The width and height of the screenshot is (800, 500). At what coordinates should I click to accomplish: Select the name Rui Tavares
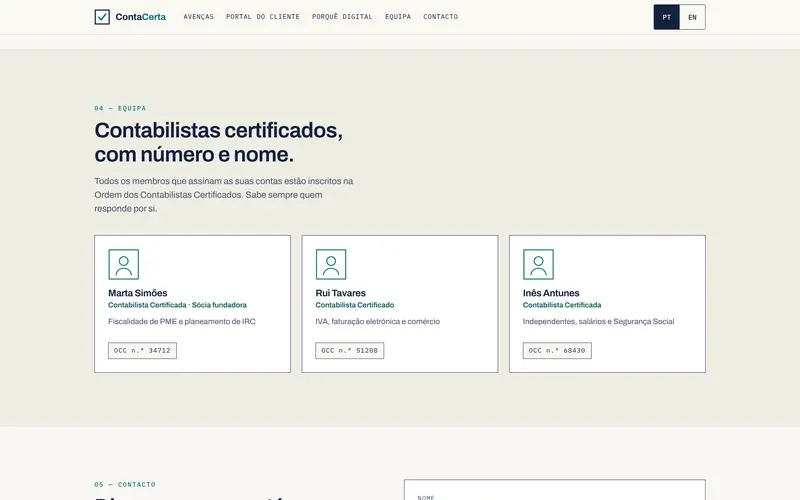click(340, 293)
